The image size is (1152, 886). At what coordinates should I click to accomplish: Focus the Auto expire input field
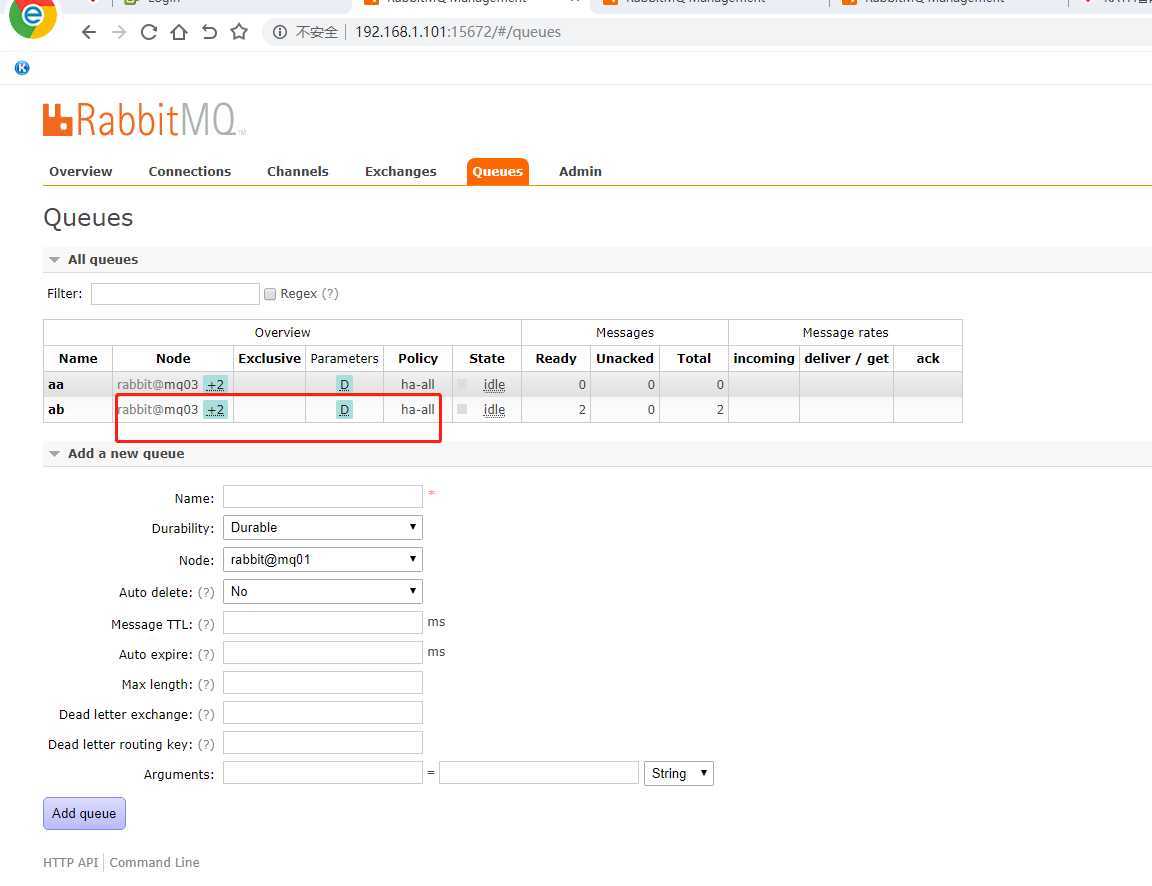[323, 652]
